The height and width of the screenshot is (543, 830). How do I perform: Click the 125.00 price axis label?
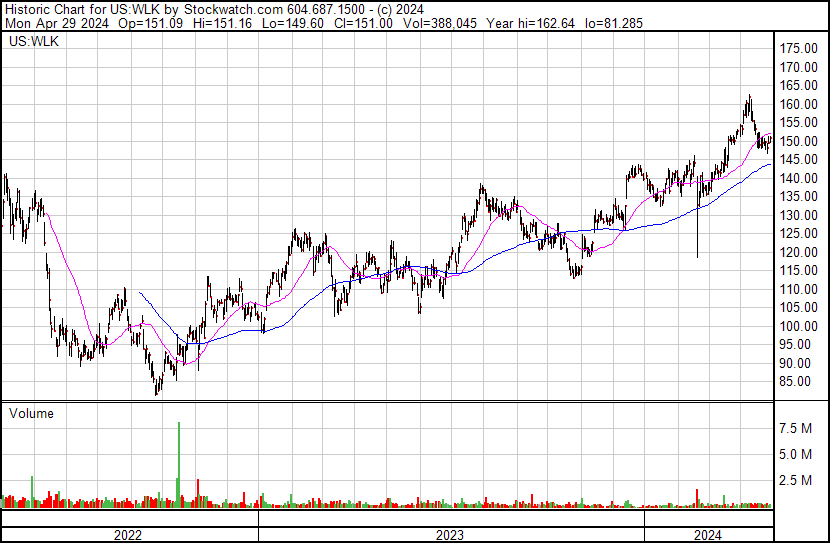[x=798, y=234]
